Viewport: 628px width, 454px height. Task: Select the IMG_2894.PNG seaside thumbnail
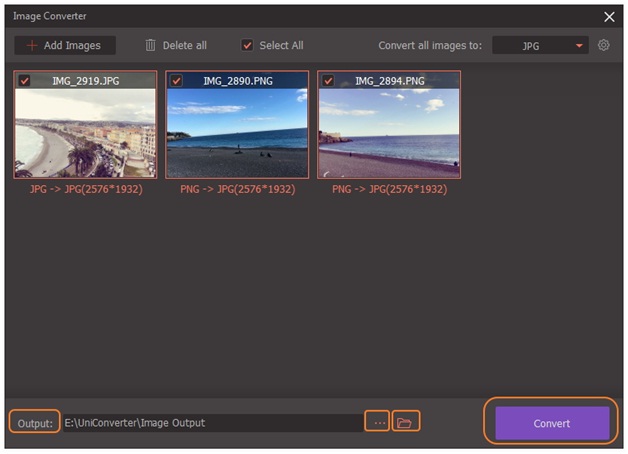(389, 132)
